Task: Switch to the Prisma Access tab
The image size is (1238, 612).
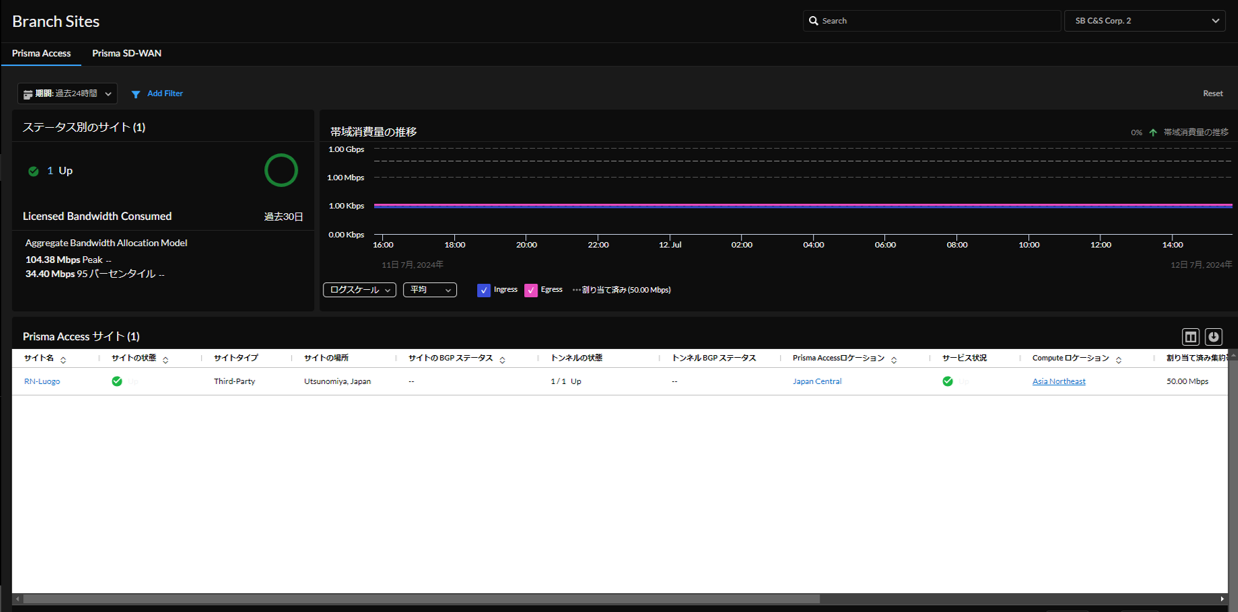Action: (x=41, y=53)
